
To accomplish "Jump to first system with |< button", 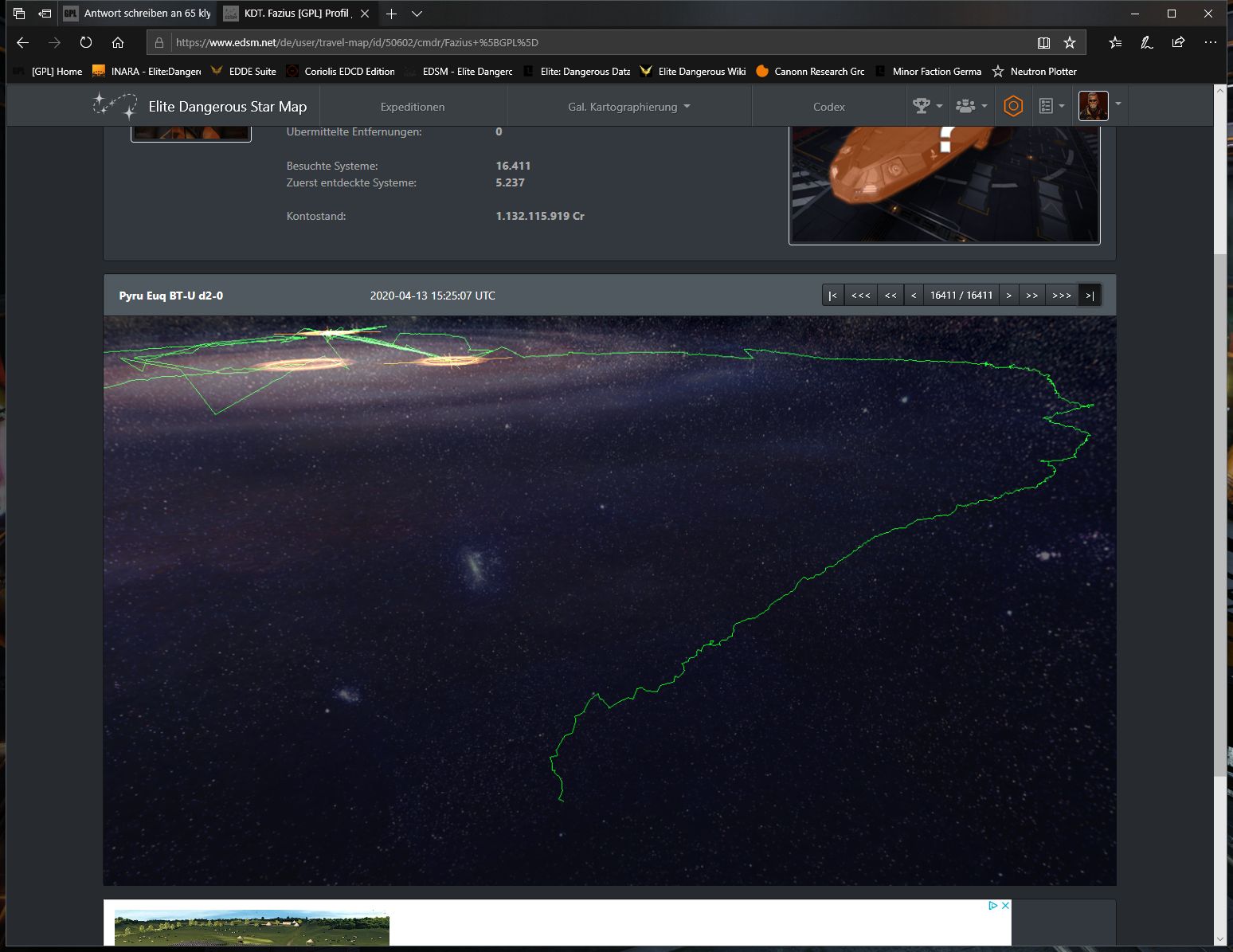I will tap(832, 296).
